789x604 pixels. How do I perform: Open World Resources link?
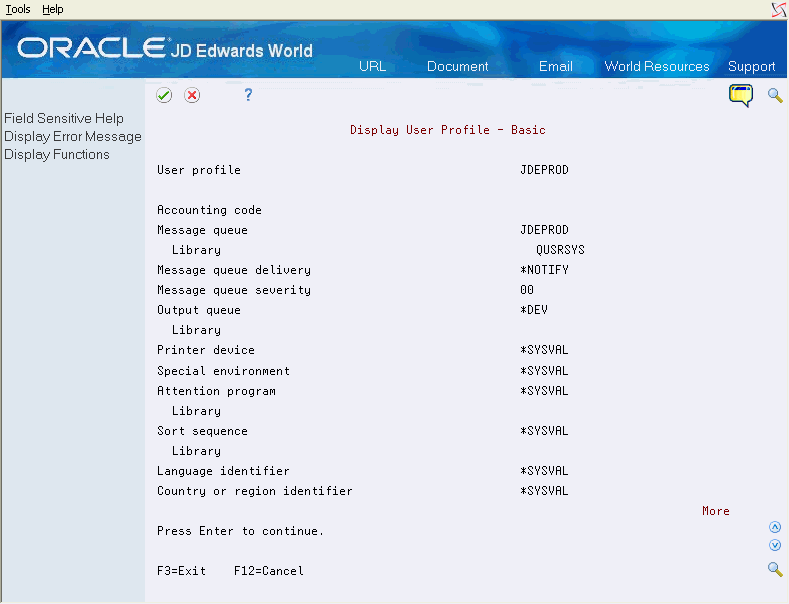(x=657, y=66)
